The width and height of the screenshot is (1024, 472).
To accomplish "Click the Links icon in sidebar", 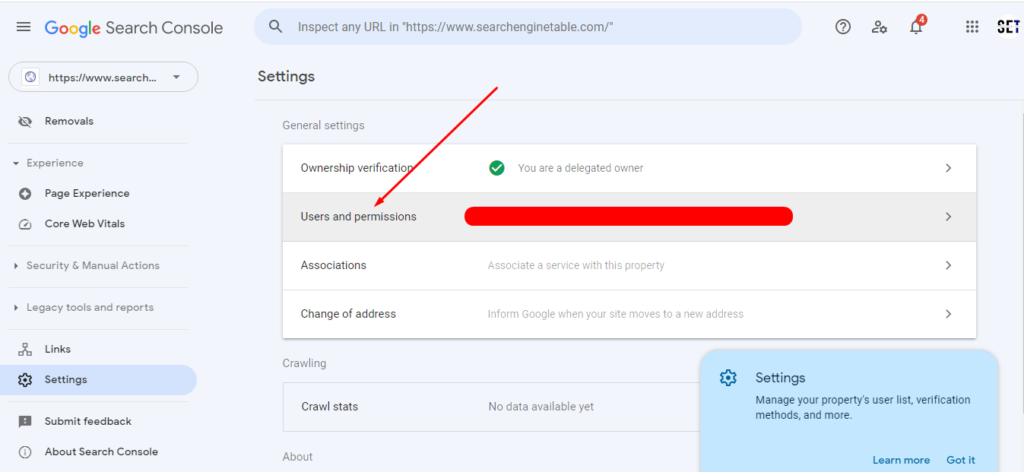I will [x=25, y=349].
